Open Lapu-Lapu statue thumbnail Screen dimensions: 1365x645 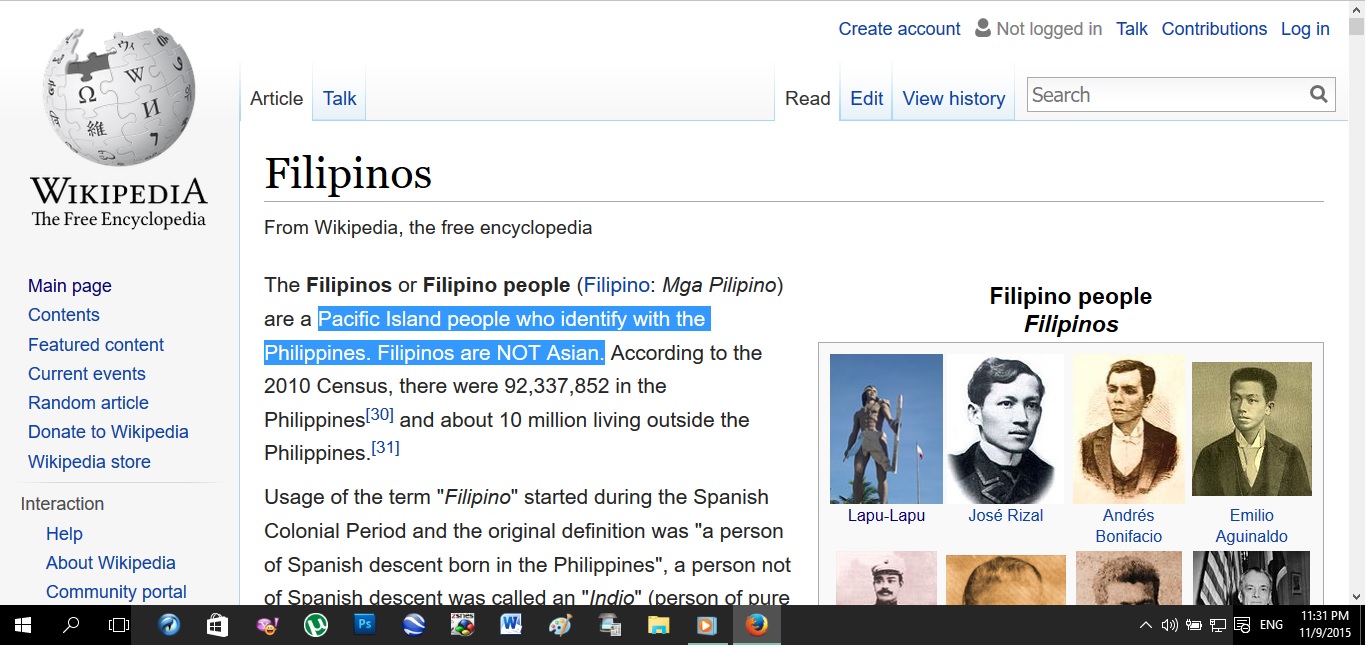coord(886,429)
